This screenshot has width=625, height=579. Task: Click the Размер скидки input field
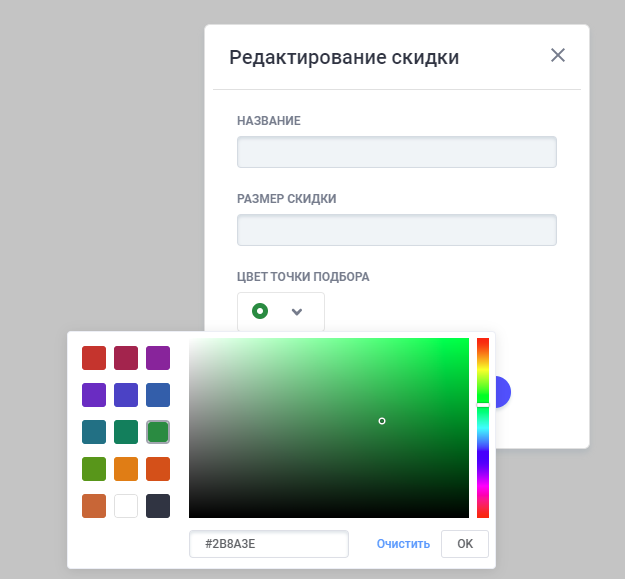pyautogui.click(x=396, y=230)
